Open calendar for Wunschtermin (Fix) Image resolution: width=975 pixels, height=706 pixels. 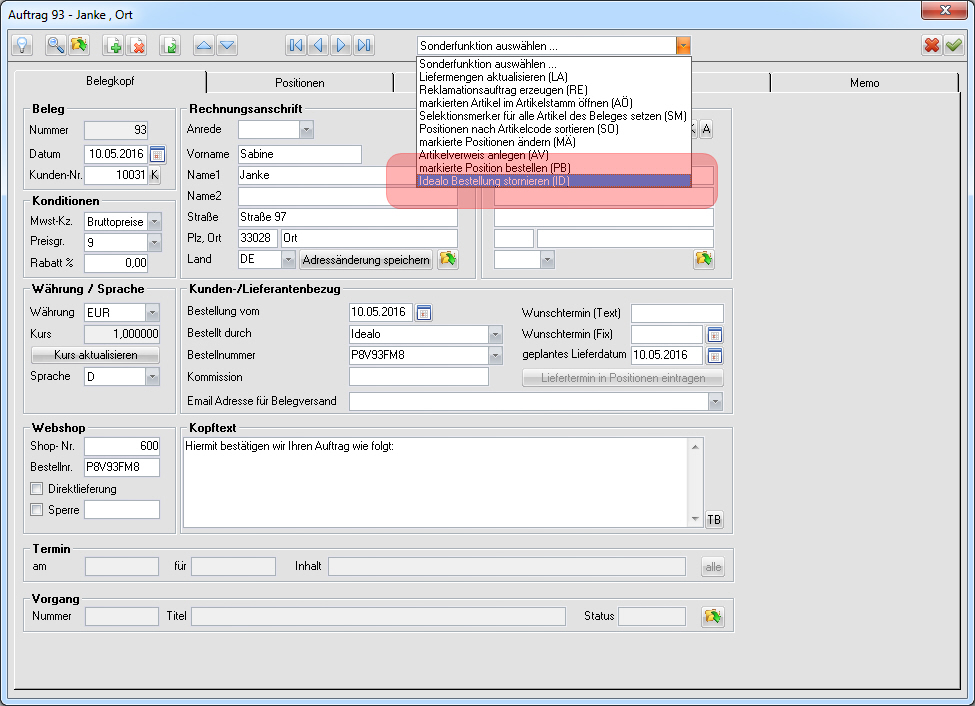click(714, 335)
